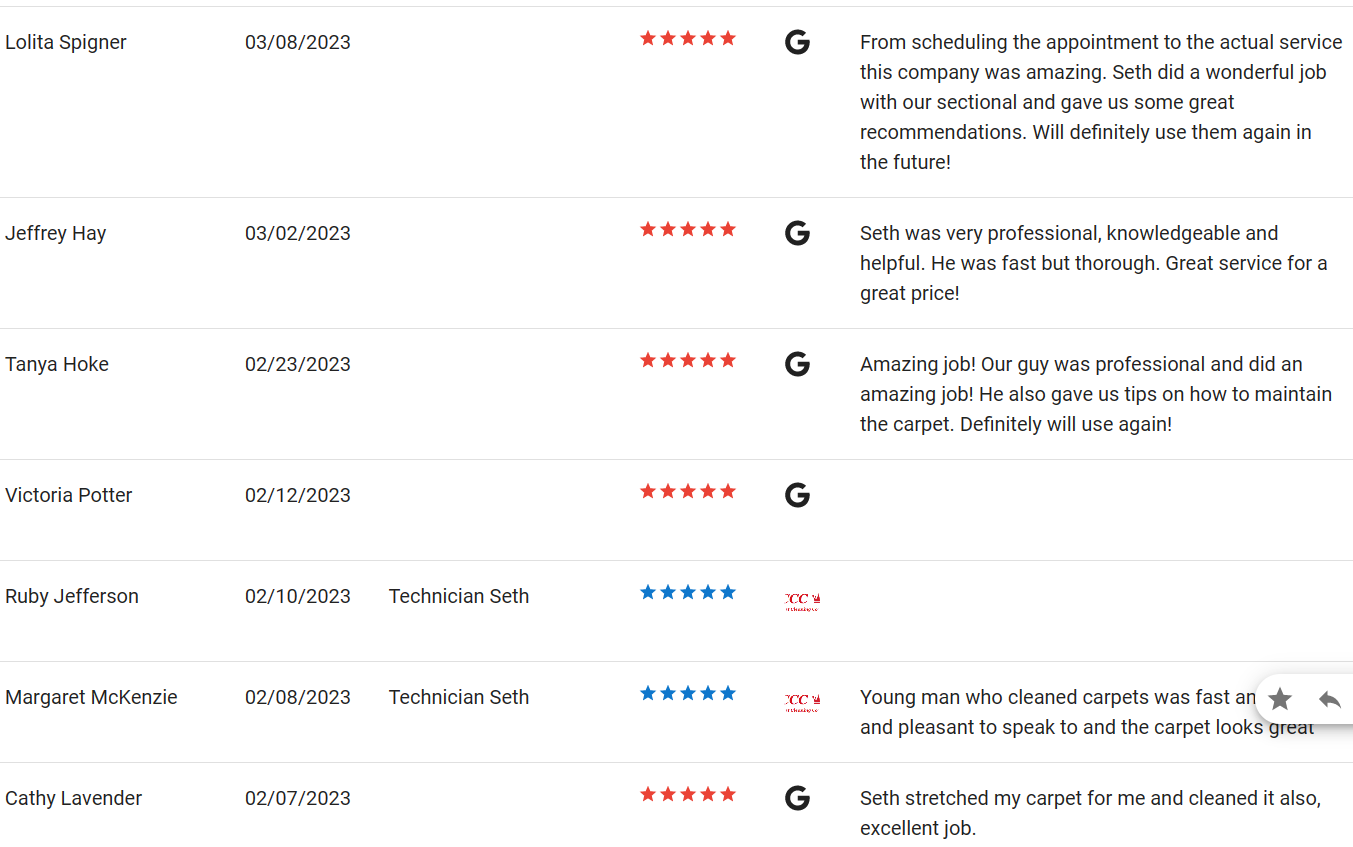
Task: Select reviewer name Victoria Potter
Action: pos(69,495)
